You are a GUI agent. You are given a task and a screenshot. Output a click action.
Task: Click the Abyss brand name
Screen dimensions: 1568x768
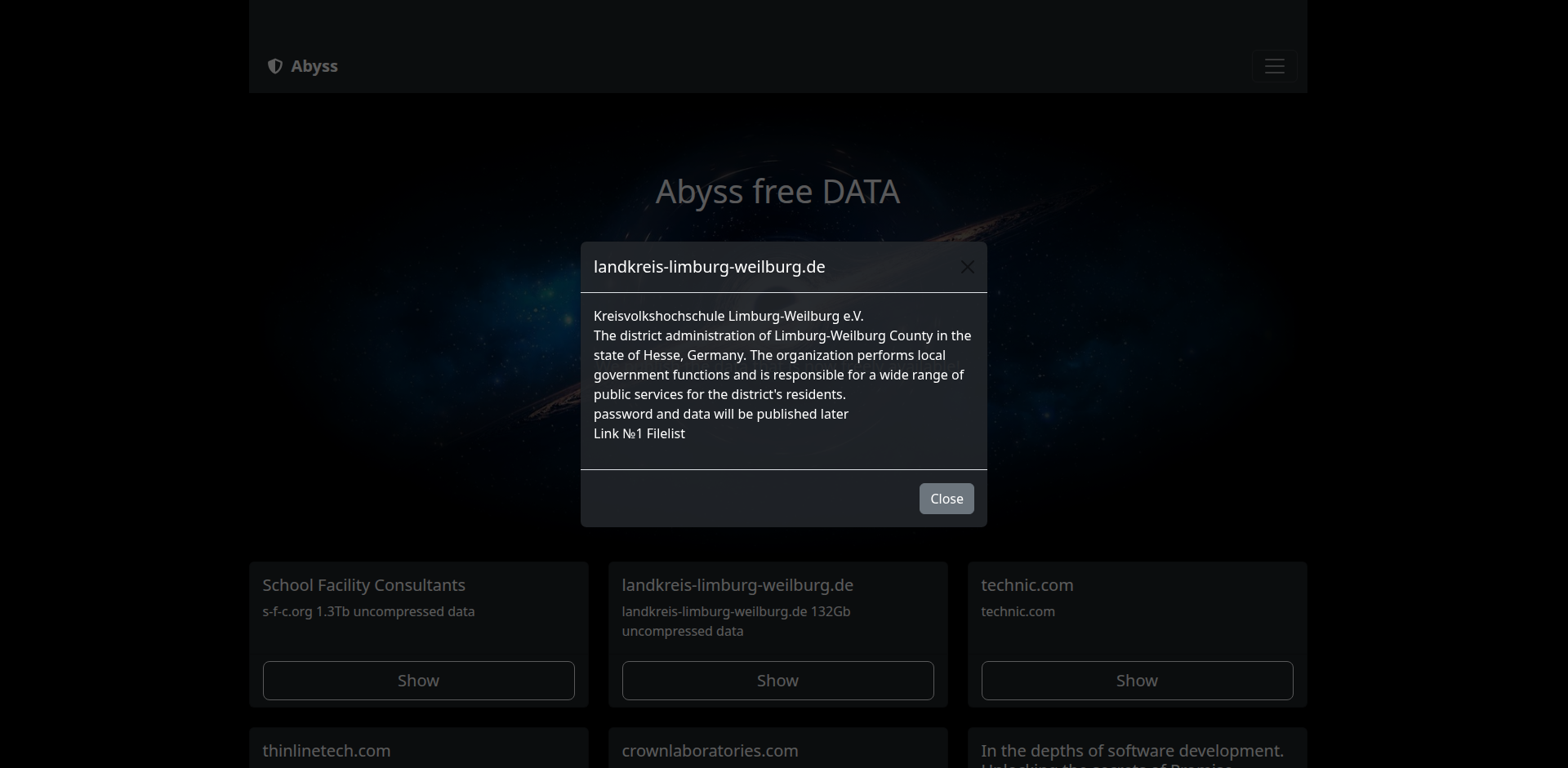[314, 66]
